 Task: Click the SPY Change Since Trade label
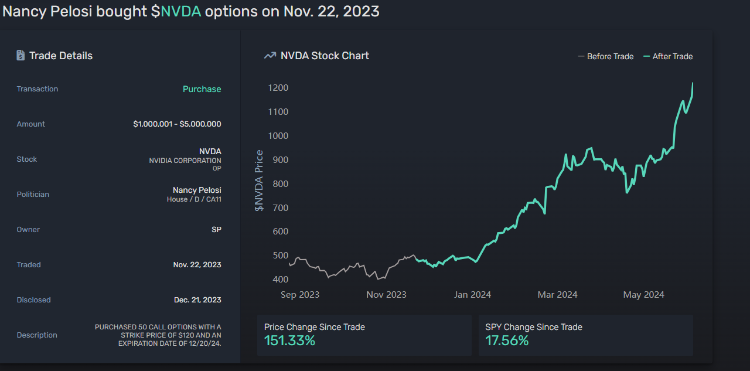click(x=534, y=327)
